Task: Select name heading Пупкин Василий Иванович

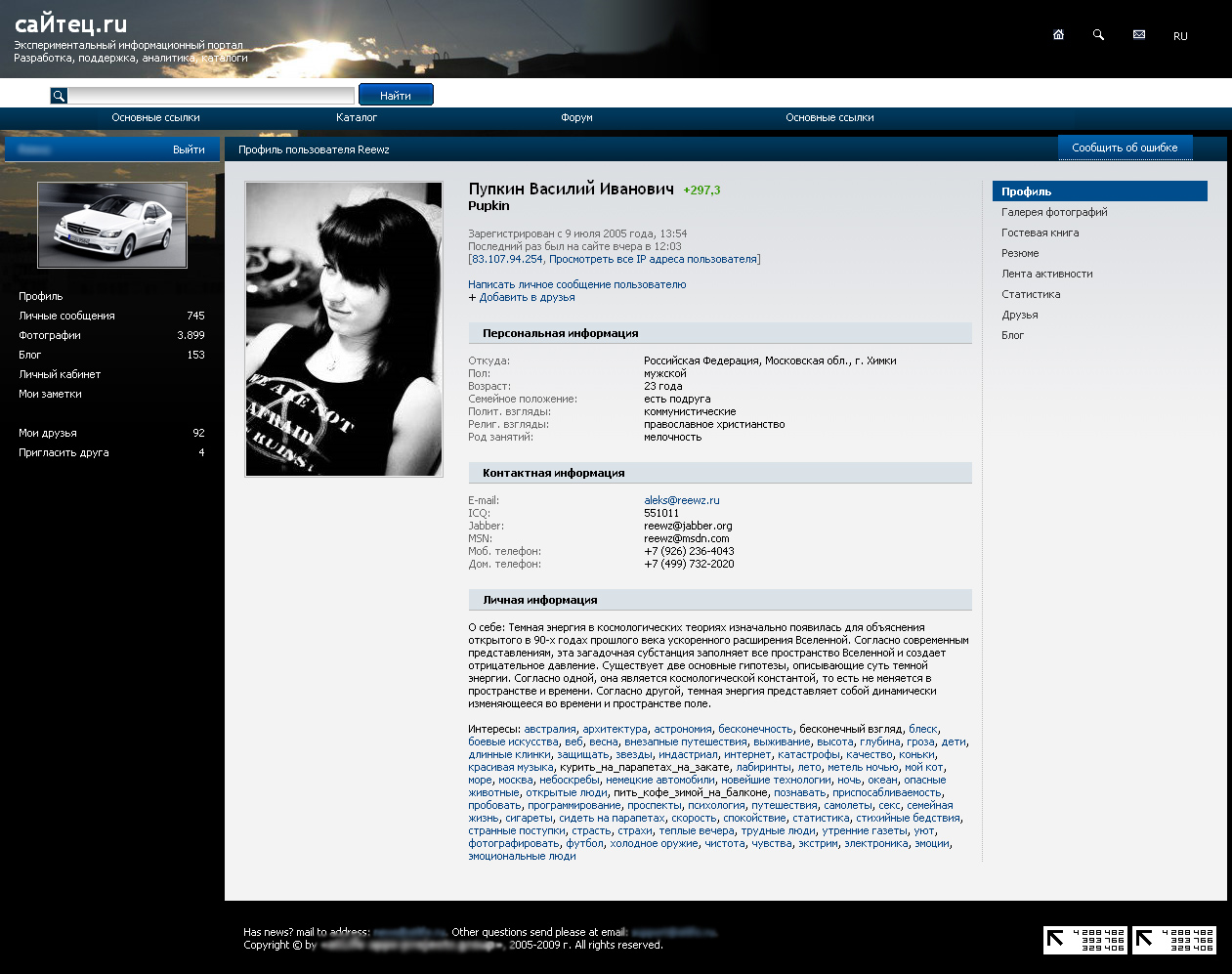Action: coord(572,189)
